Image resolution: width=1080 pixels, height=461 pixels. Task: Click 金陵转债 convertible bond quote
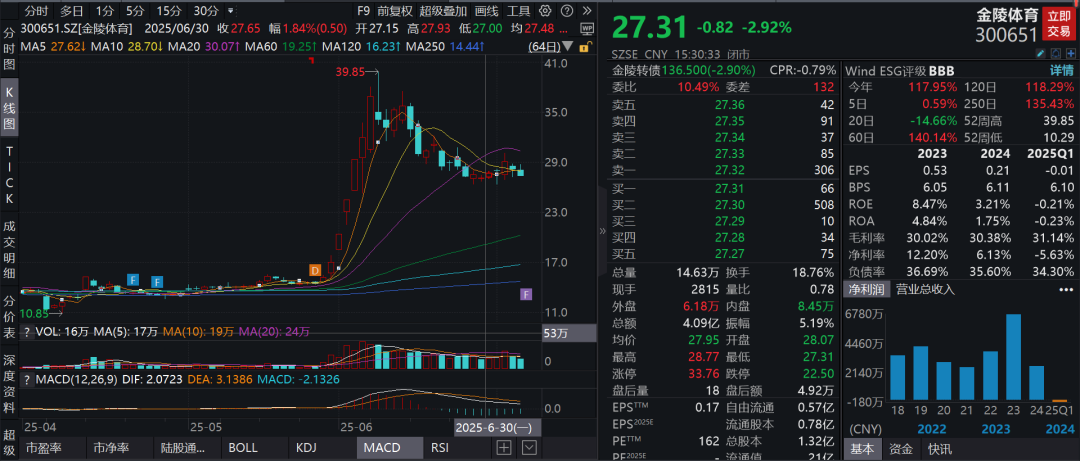[x=684, y=70]
